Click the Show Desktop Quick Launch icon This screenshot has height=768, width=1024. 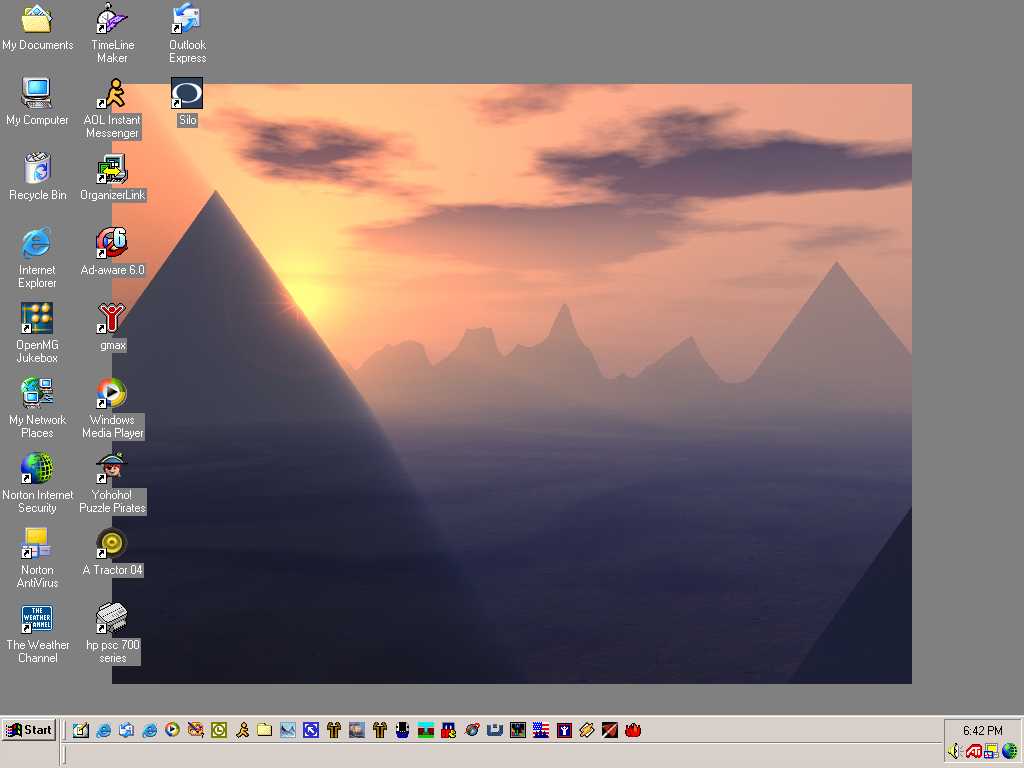point(80,730)
